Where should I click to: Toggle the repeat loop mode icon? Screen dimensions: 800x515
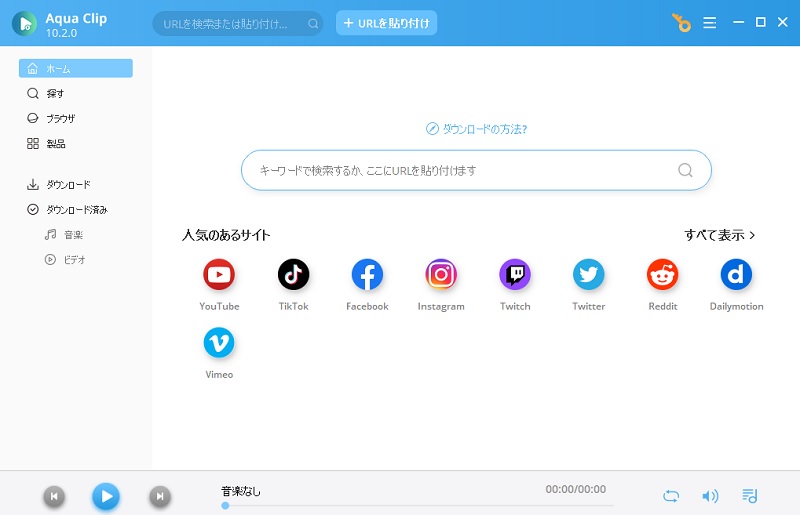point(671,496)
